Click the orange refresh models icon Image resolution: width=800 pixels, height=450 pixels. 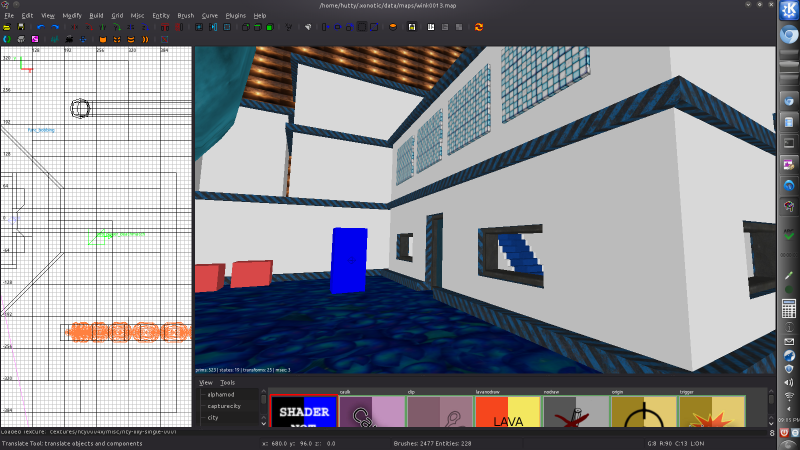pos(478,27)
